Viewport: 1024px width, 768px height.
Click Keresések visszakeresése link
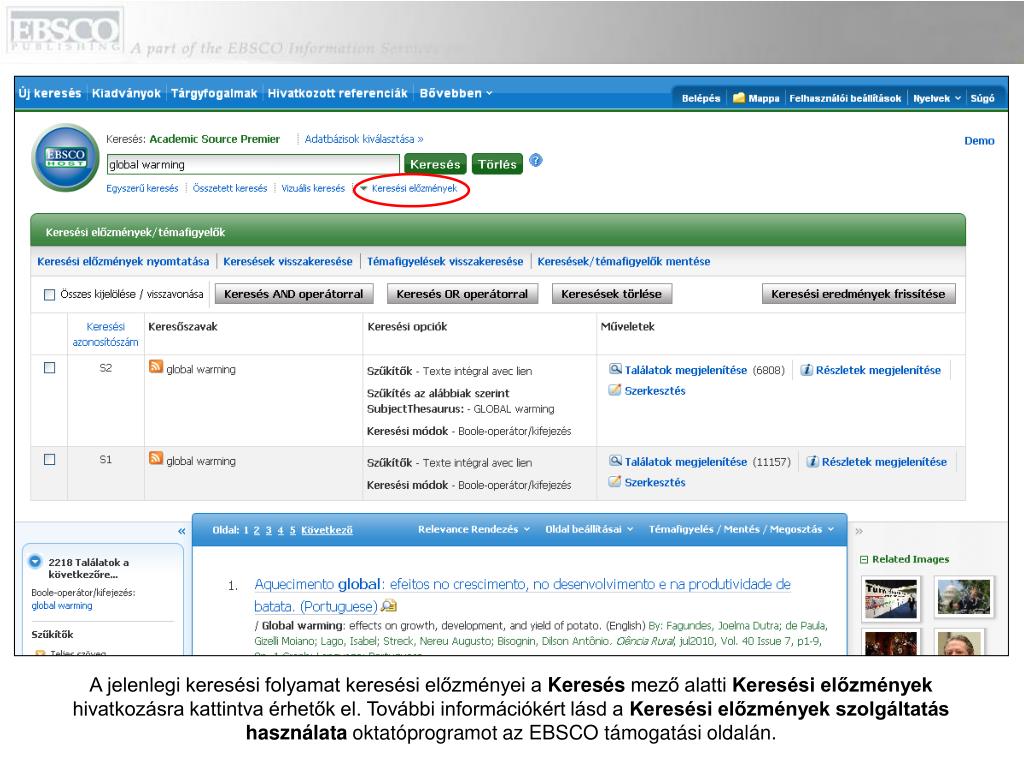[x=288, y=261]
